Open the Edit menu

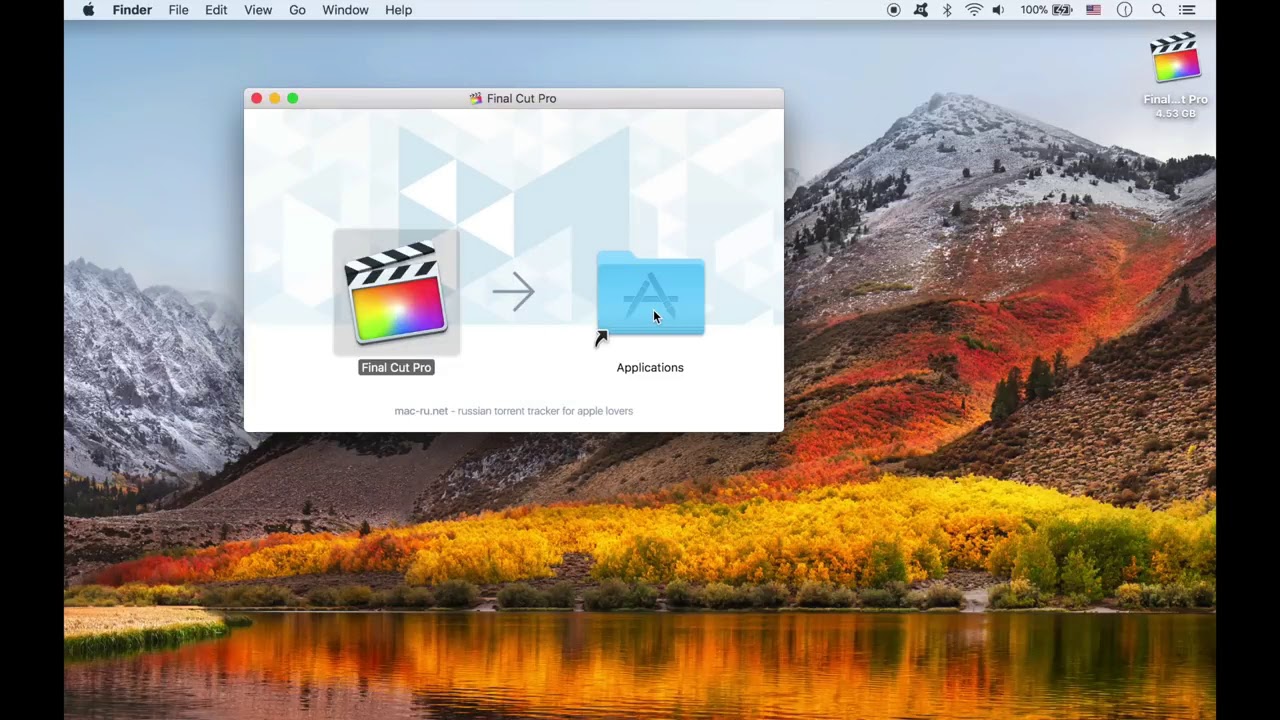216,10
